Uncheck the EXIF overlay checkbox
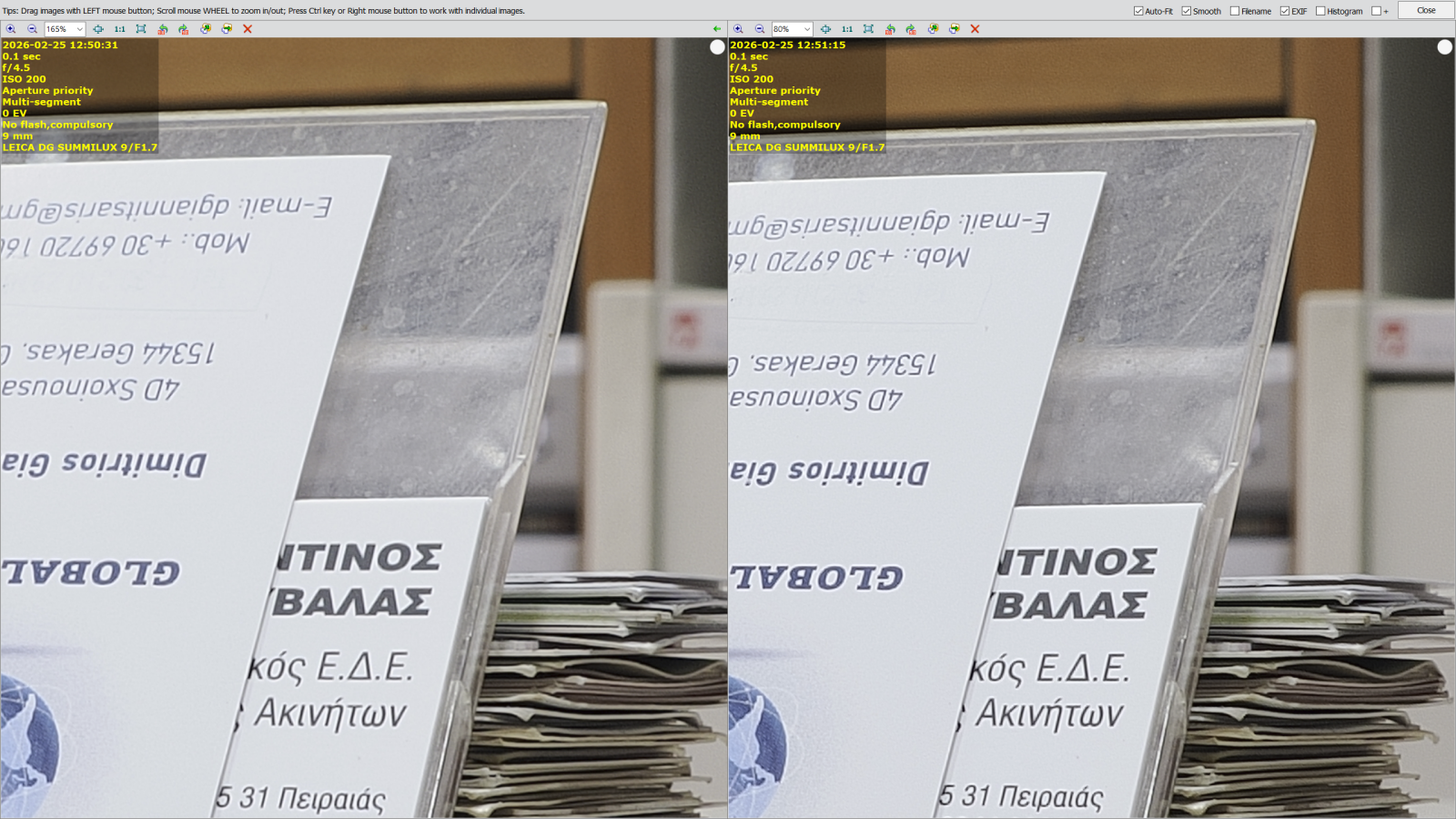Viewport: 1456px width, 819px height. click(1284, 10)
